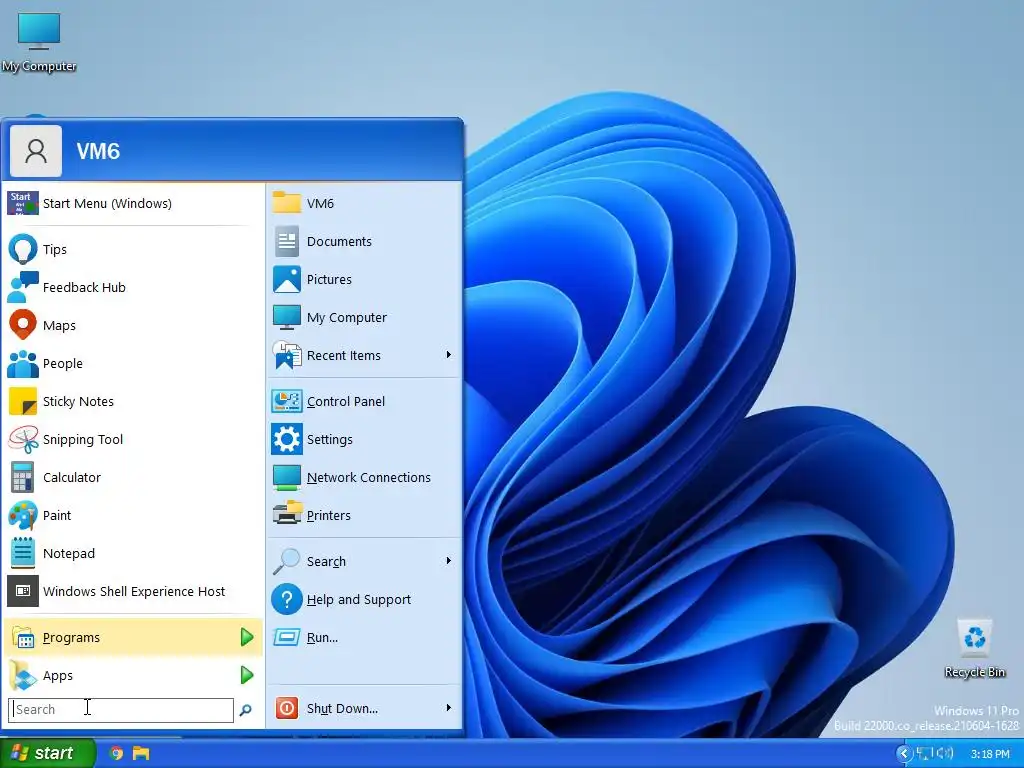Open the Documents folder icon
The image size is (1024, 768).
pyautogui.click(x=287, y=241)
